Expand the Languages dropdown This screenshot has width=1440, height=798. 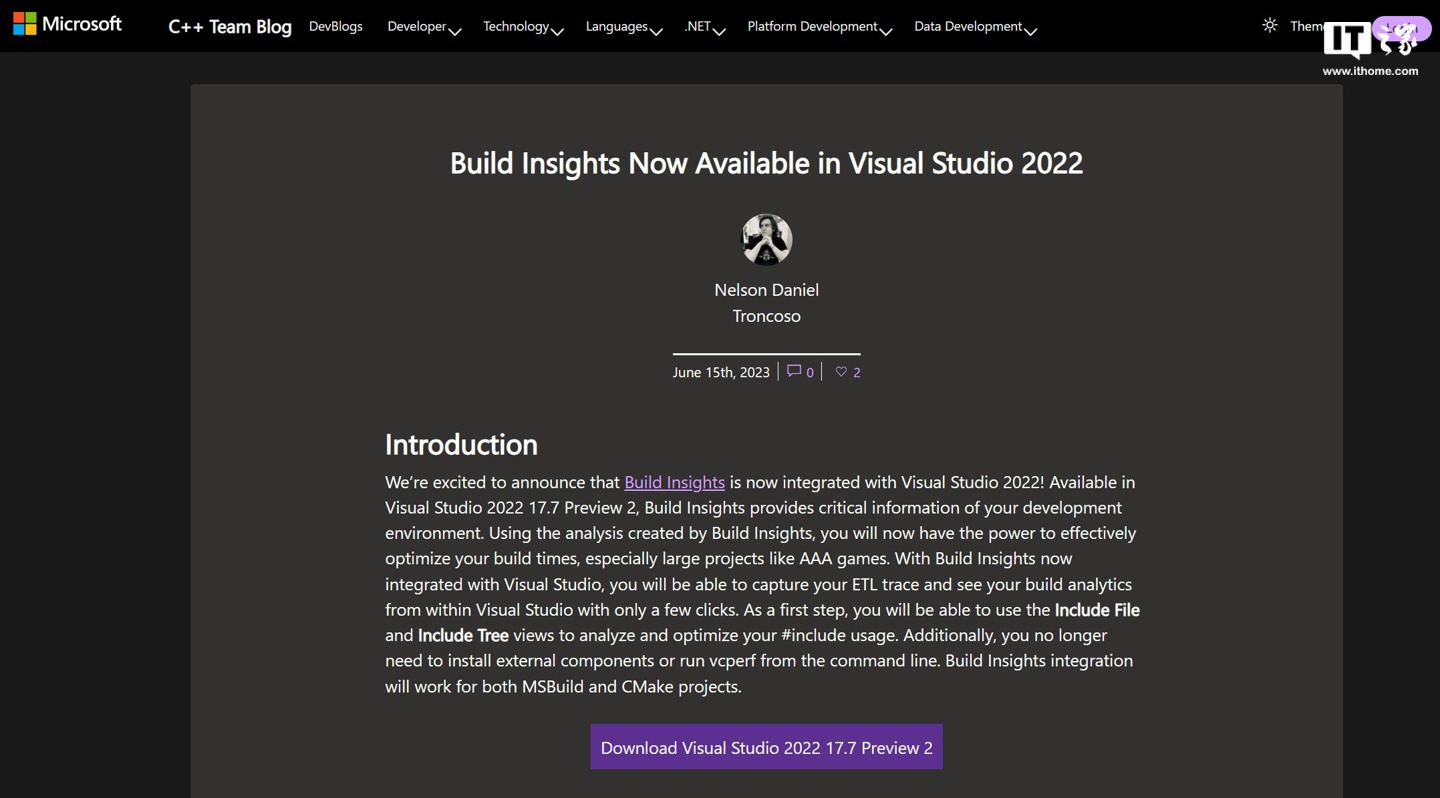coord(622,26)
